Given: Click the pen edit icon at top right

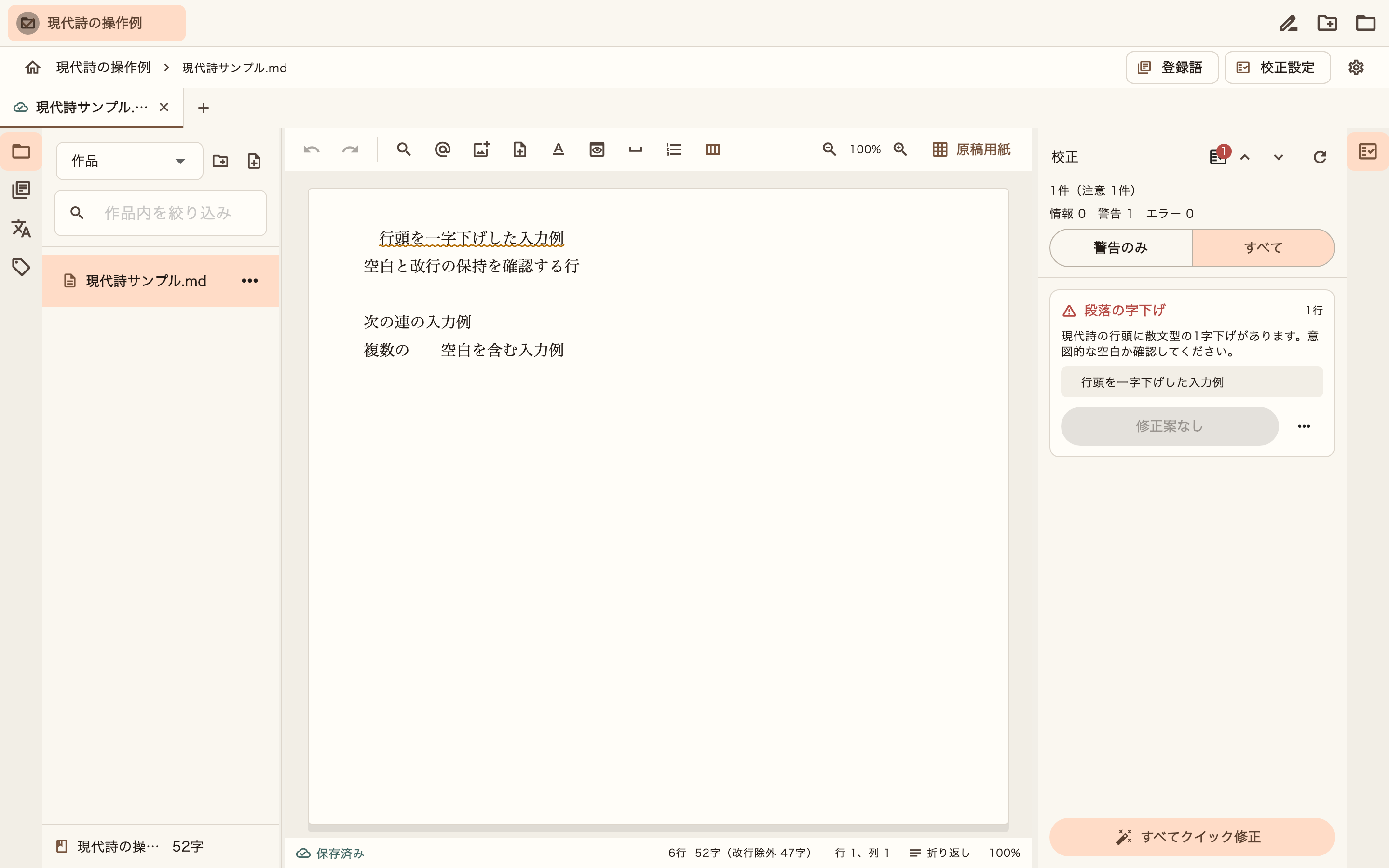Looking at the screenshot, I should pyautogui.click(x=1288, y=24).
